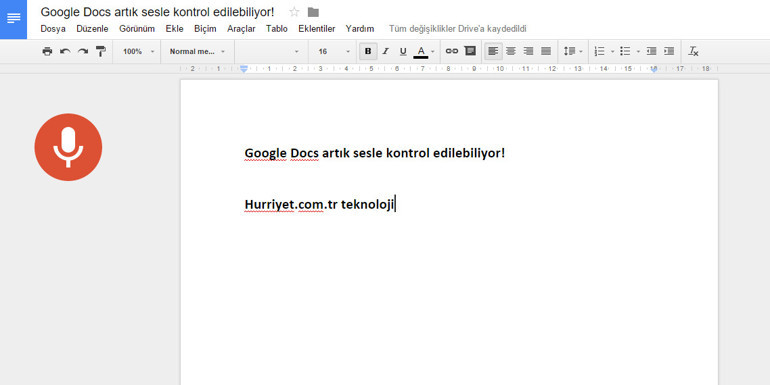Open the move-to-folder icon

313,12
